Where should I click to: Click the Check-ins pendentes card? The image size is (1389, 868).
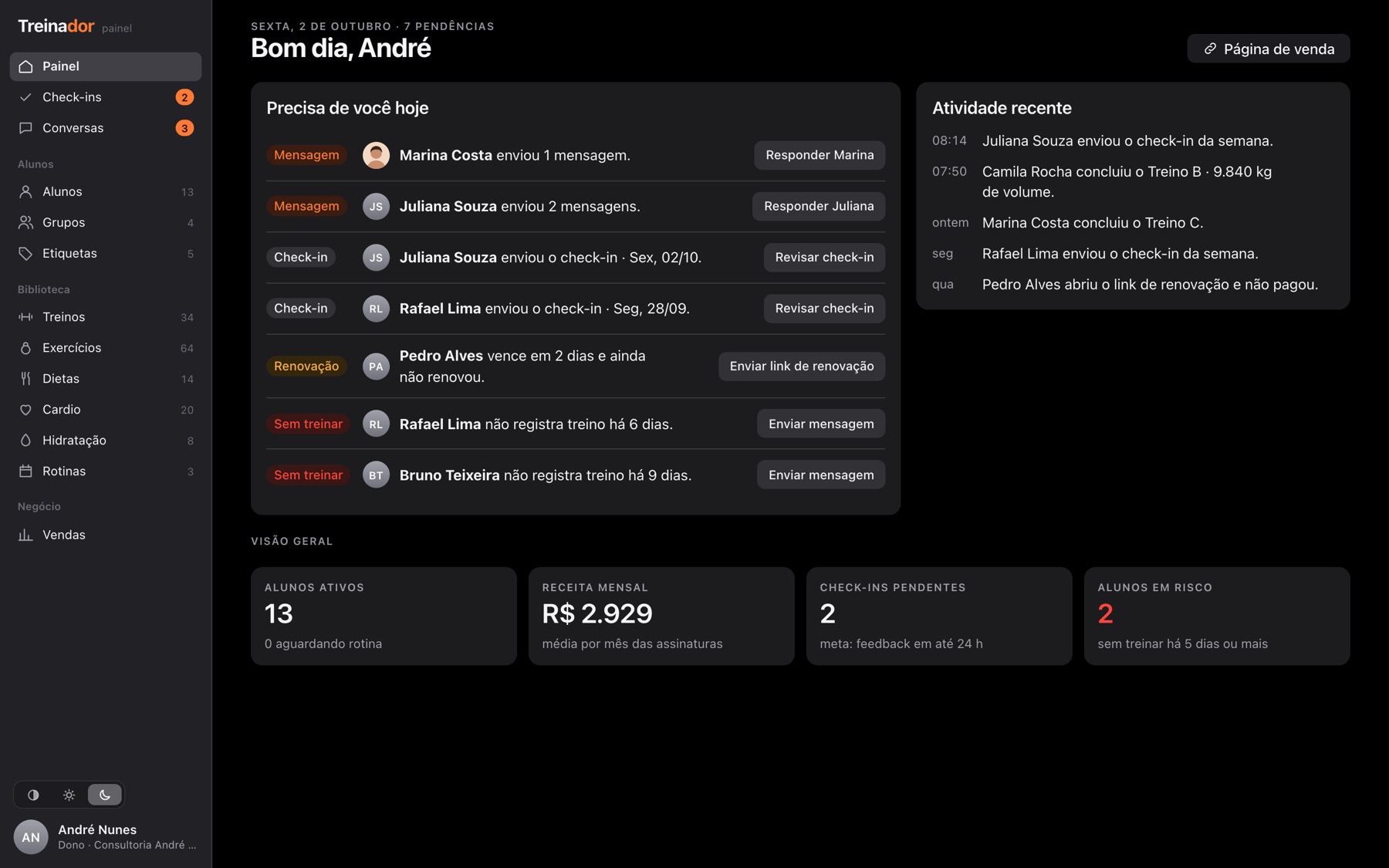(939, 616)
